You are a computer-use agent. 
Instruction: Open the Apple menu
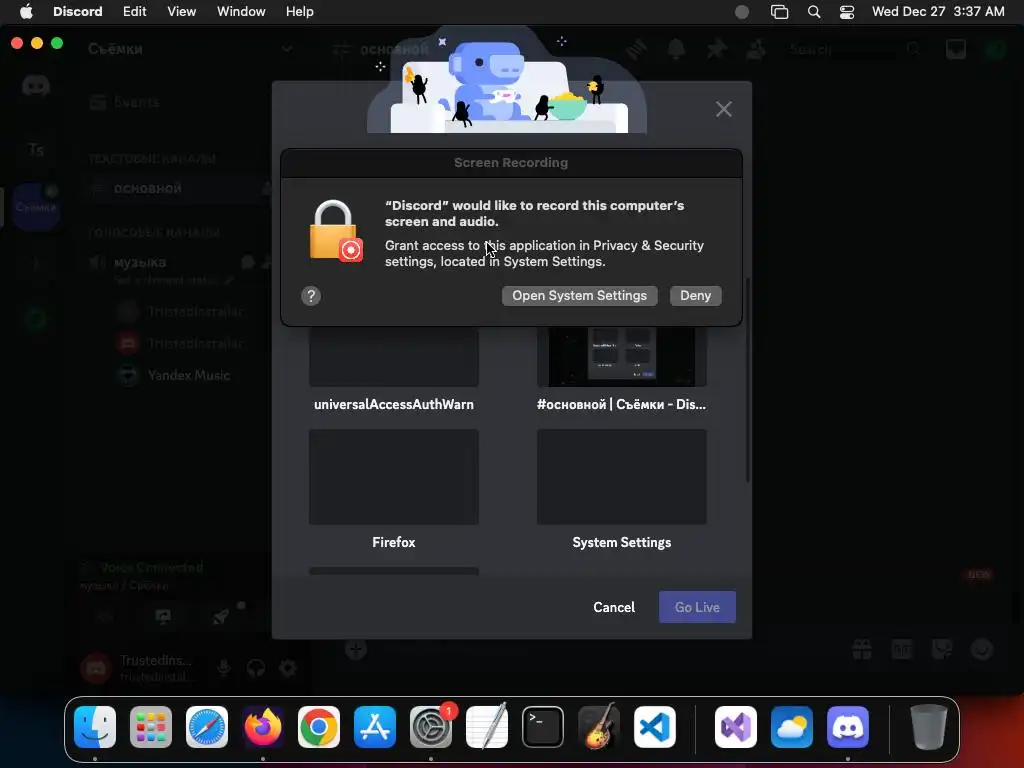26,12
